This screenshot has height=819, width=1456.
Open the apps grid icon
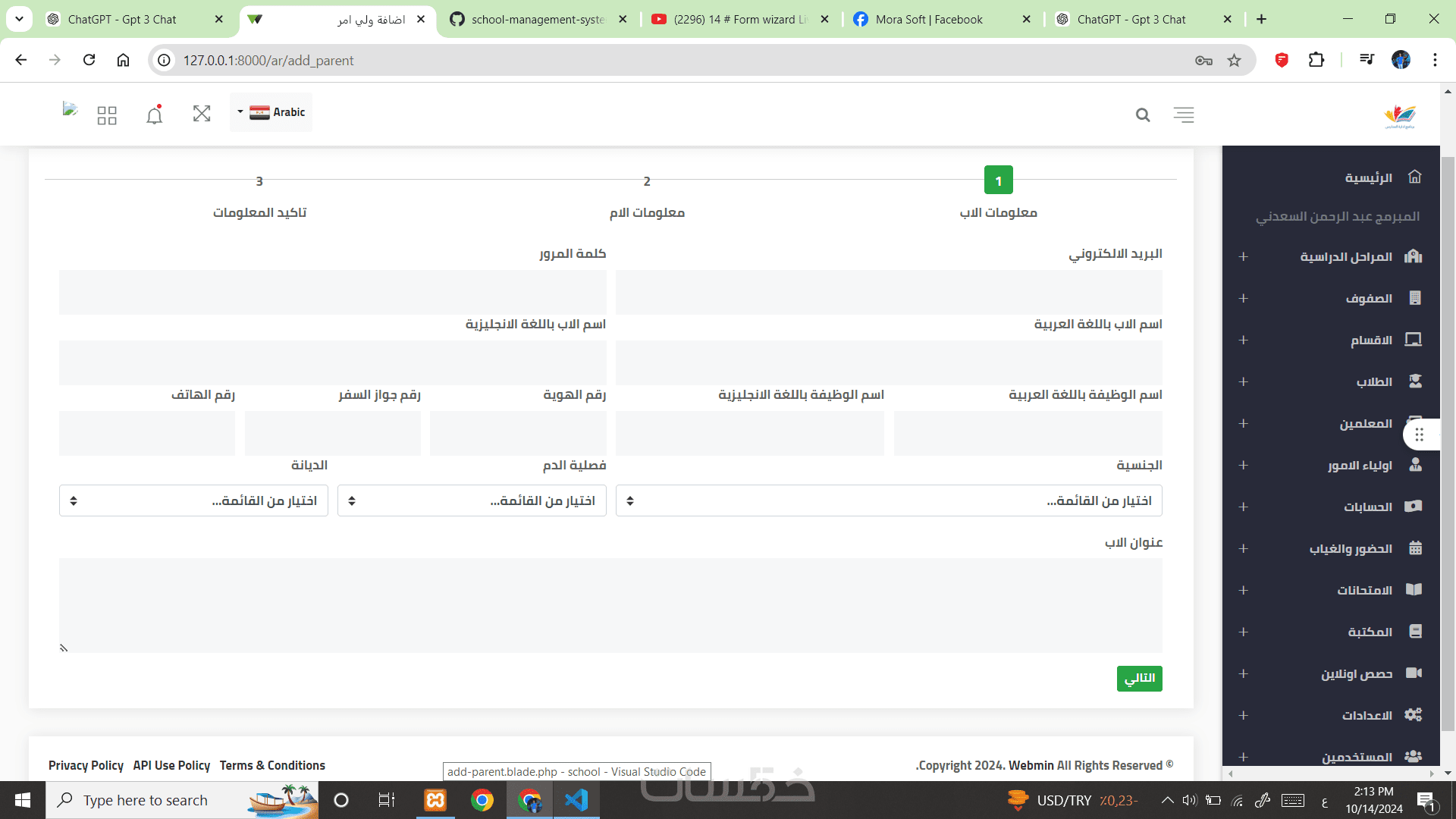pyautogui.click(x=107, y=115)
